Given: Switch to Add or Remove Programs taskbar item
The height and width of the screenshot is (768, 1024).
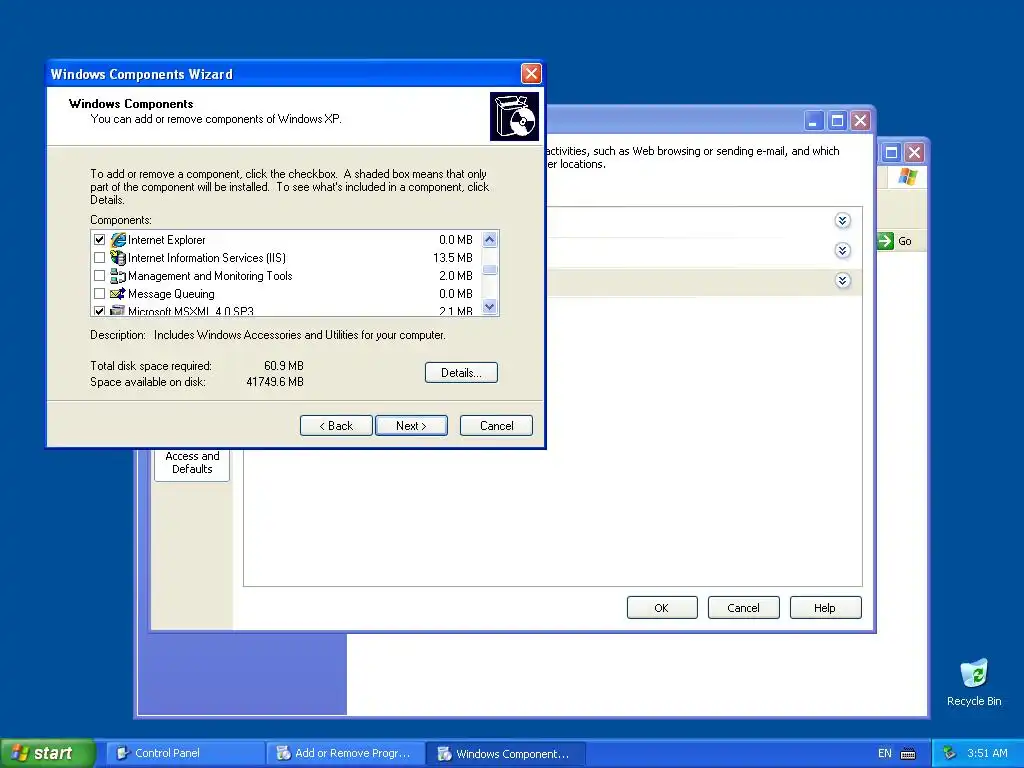Looking at the screenshot, I should click(345, 753).
